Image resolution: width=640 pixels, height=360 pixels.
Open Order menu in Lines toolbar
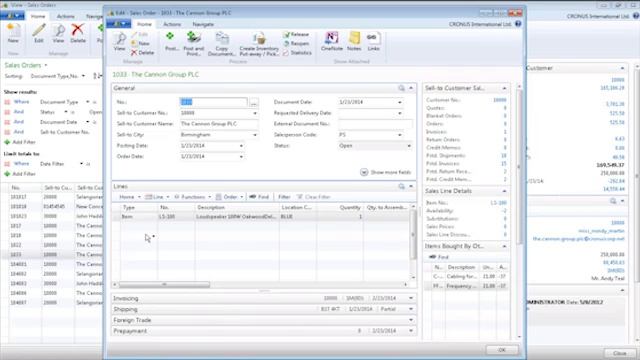(x=229, y=197)
